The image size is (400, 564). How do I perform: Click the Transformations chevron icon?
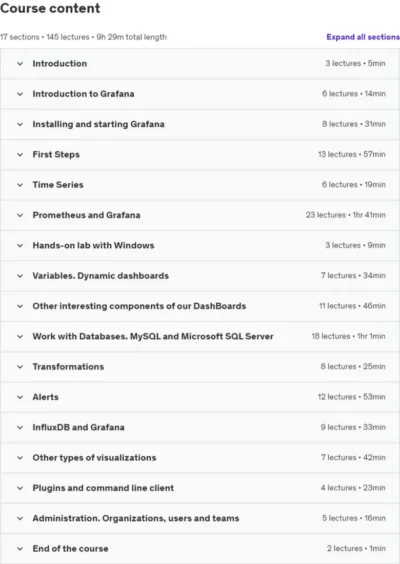20,367
